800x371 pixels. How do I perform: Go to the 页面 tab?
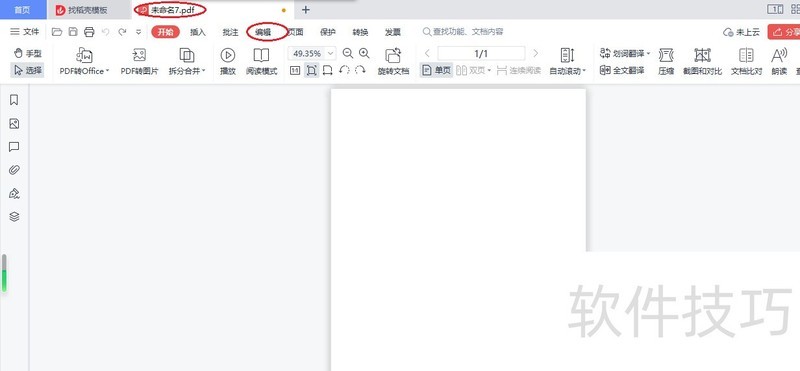point(295,32)
